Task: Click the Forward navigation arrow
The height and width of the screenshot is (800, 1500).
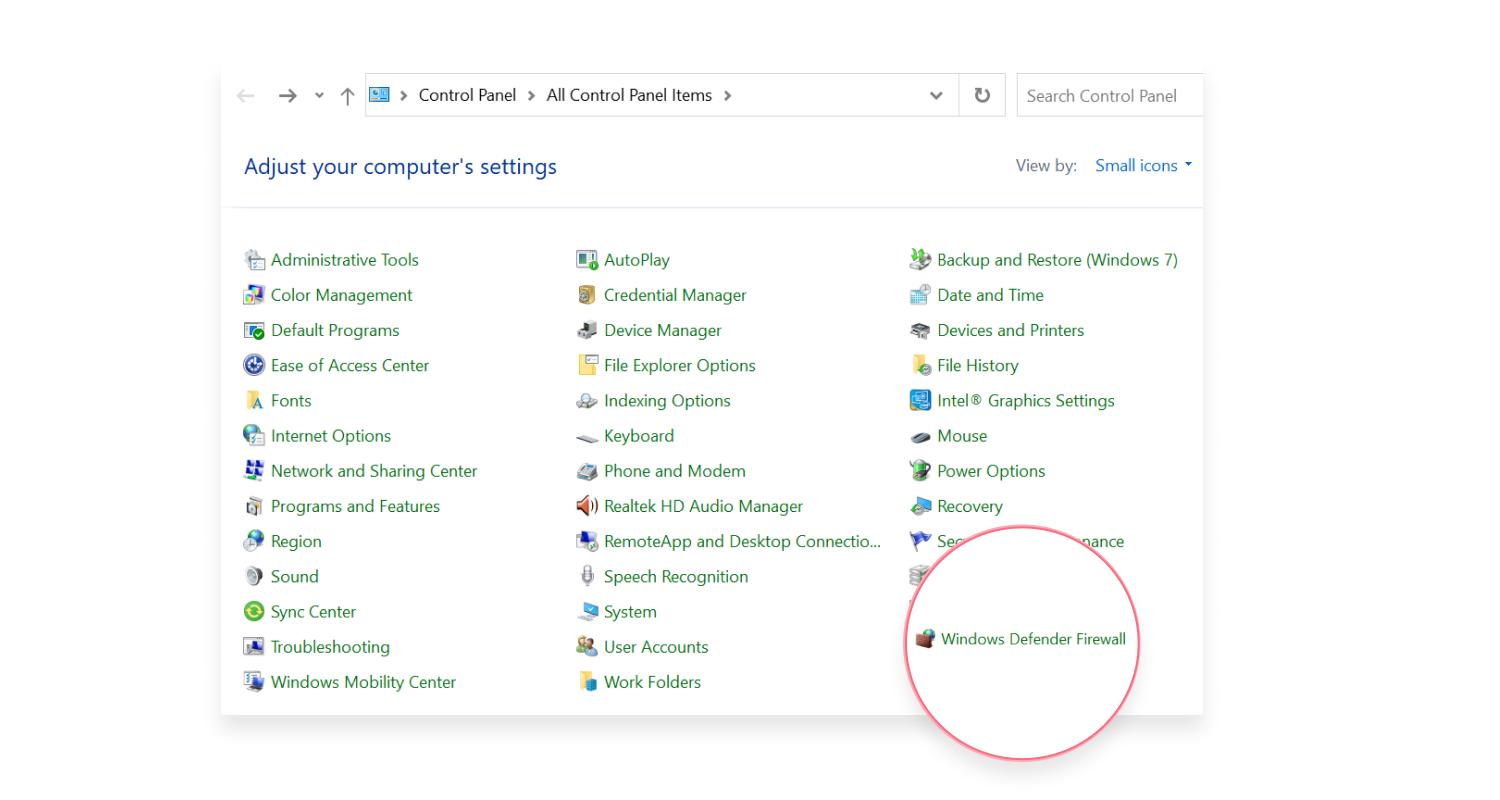Action: pos(287,96)
